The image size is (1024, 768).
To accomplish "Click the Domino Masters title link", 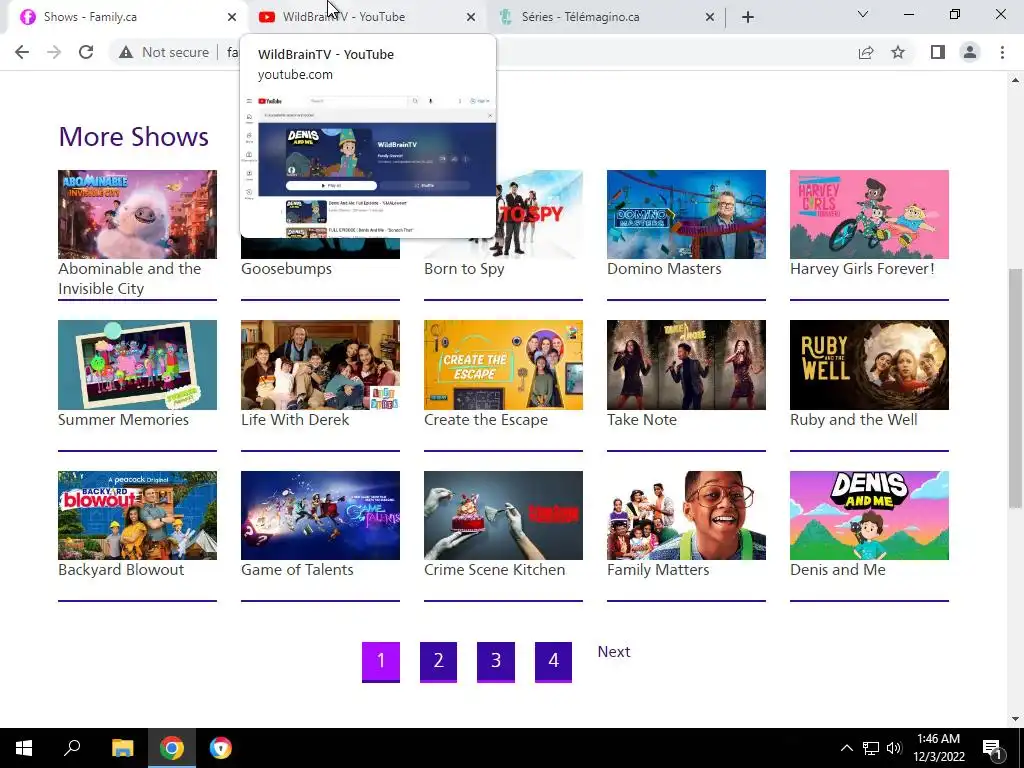I will [664, 268].
